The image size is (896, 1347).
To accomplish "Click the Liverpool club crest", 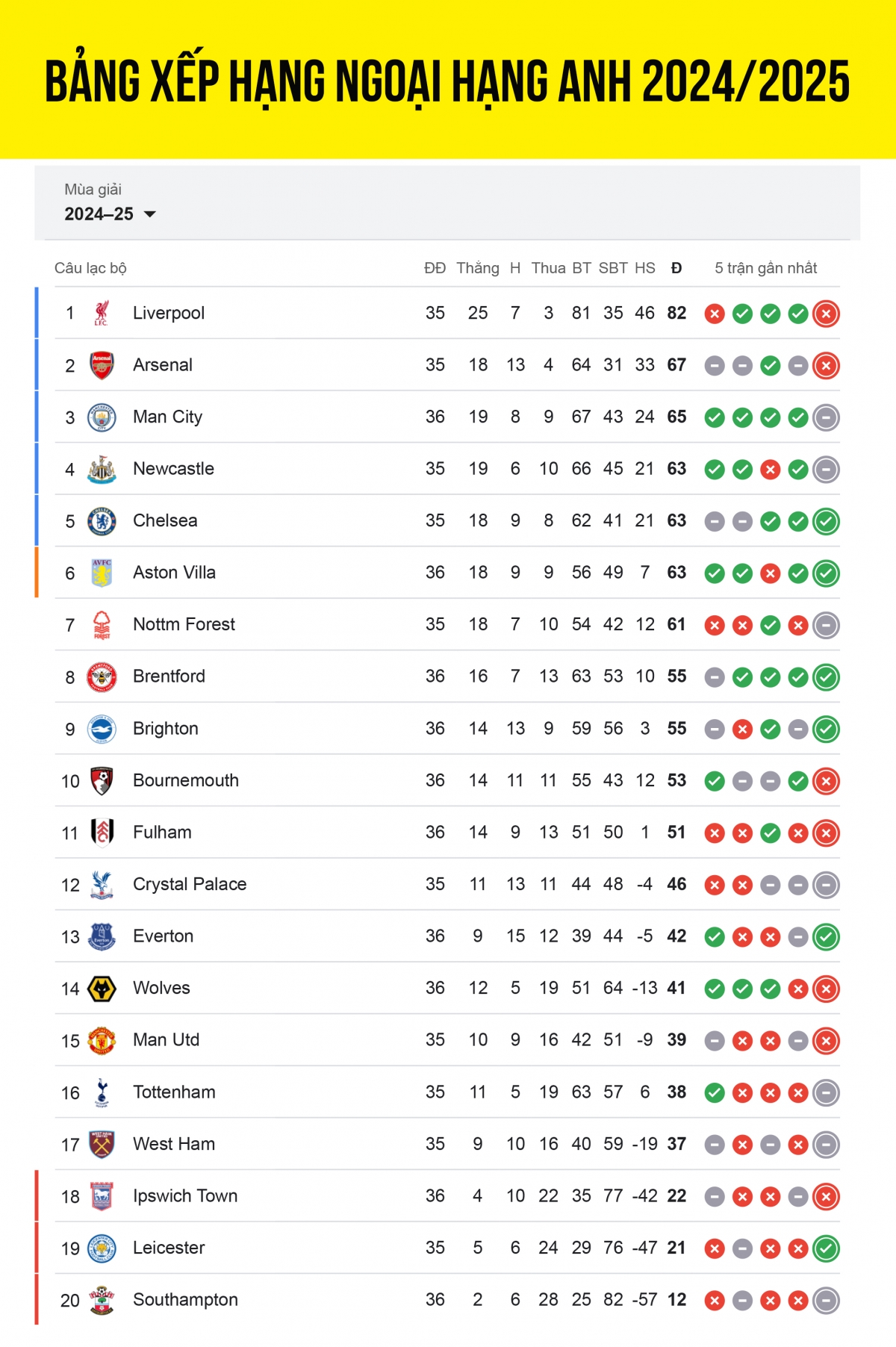I will (x=102, y=314).
